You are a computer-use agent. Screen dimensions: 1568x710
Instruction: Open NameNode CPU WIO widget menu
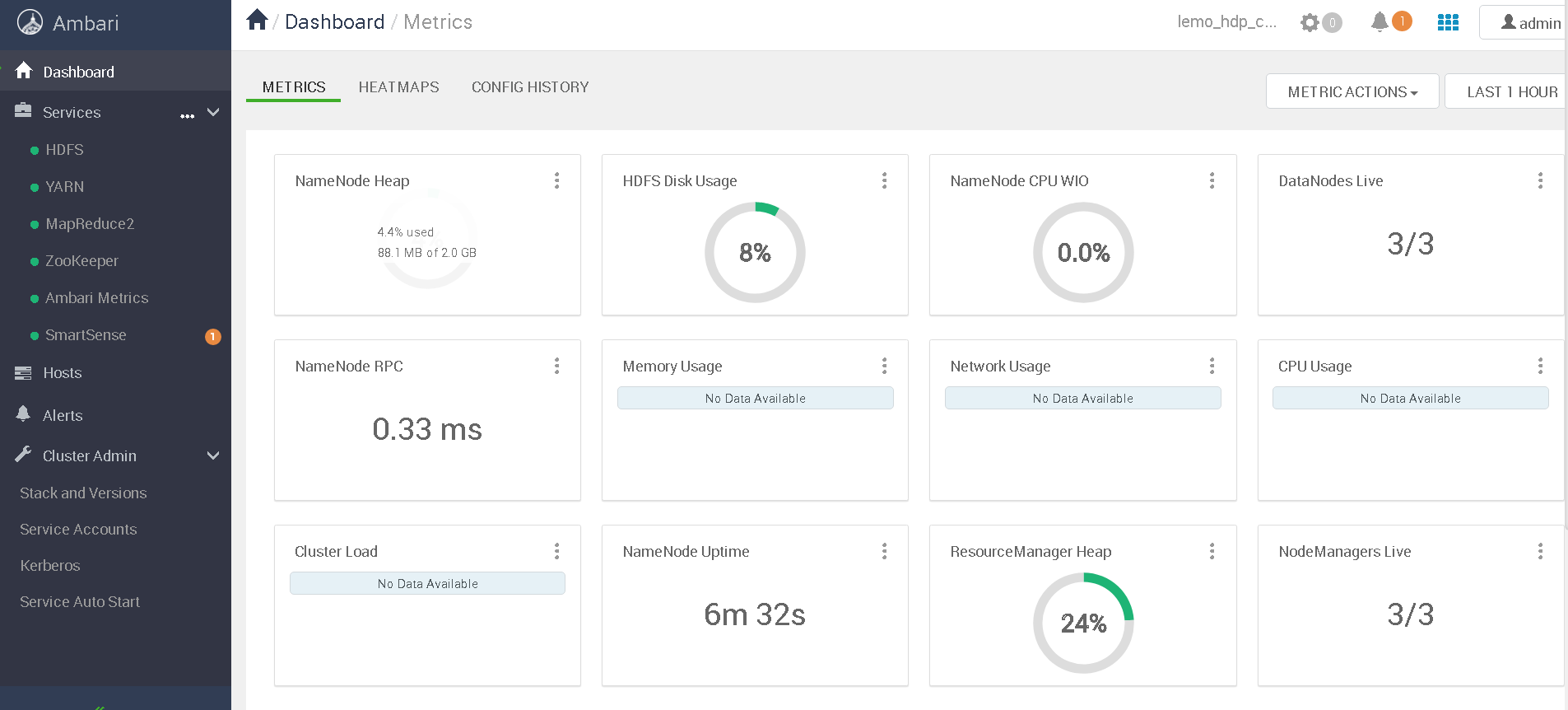tap(1212, 180)
